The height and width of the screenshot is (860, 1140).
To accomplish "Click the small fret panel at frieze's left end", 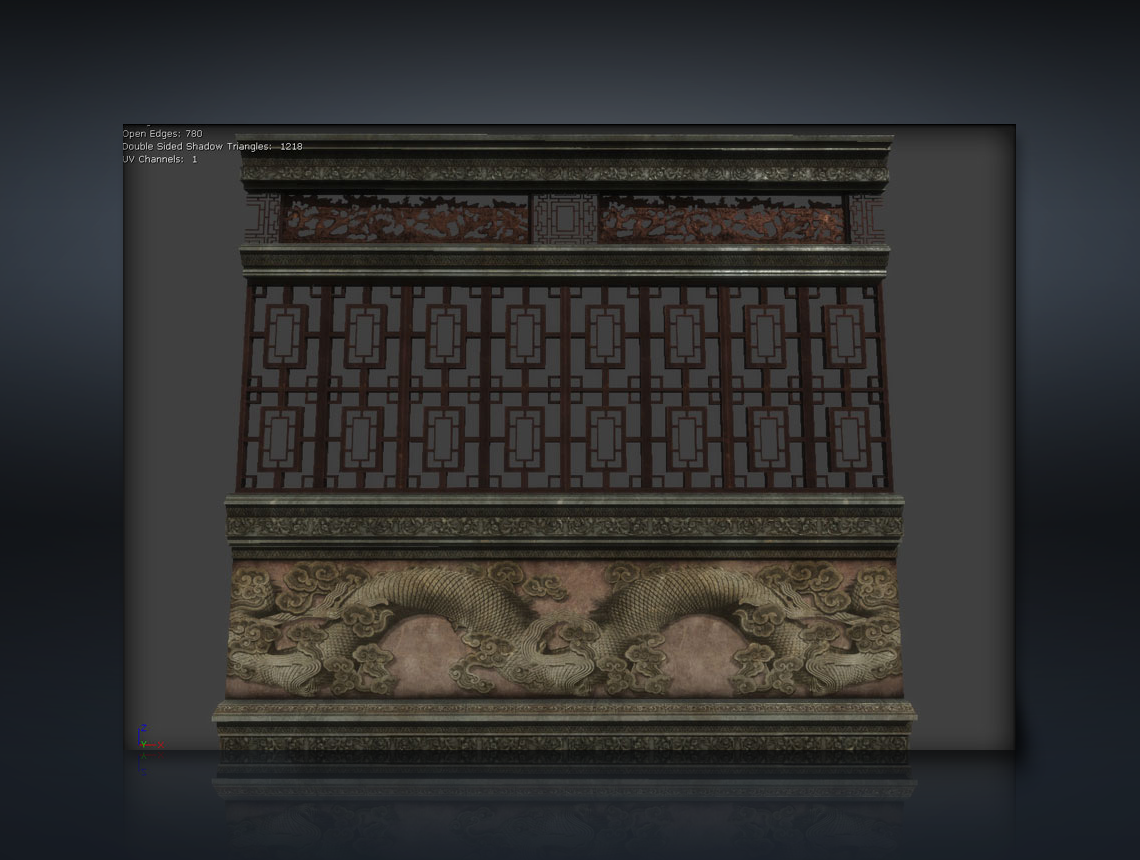I will point(262,218).
